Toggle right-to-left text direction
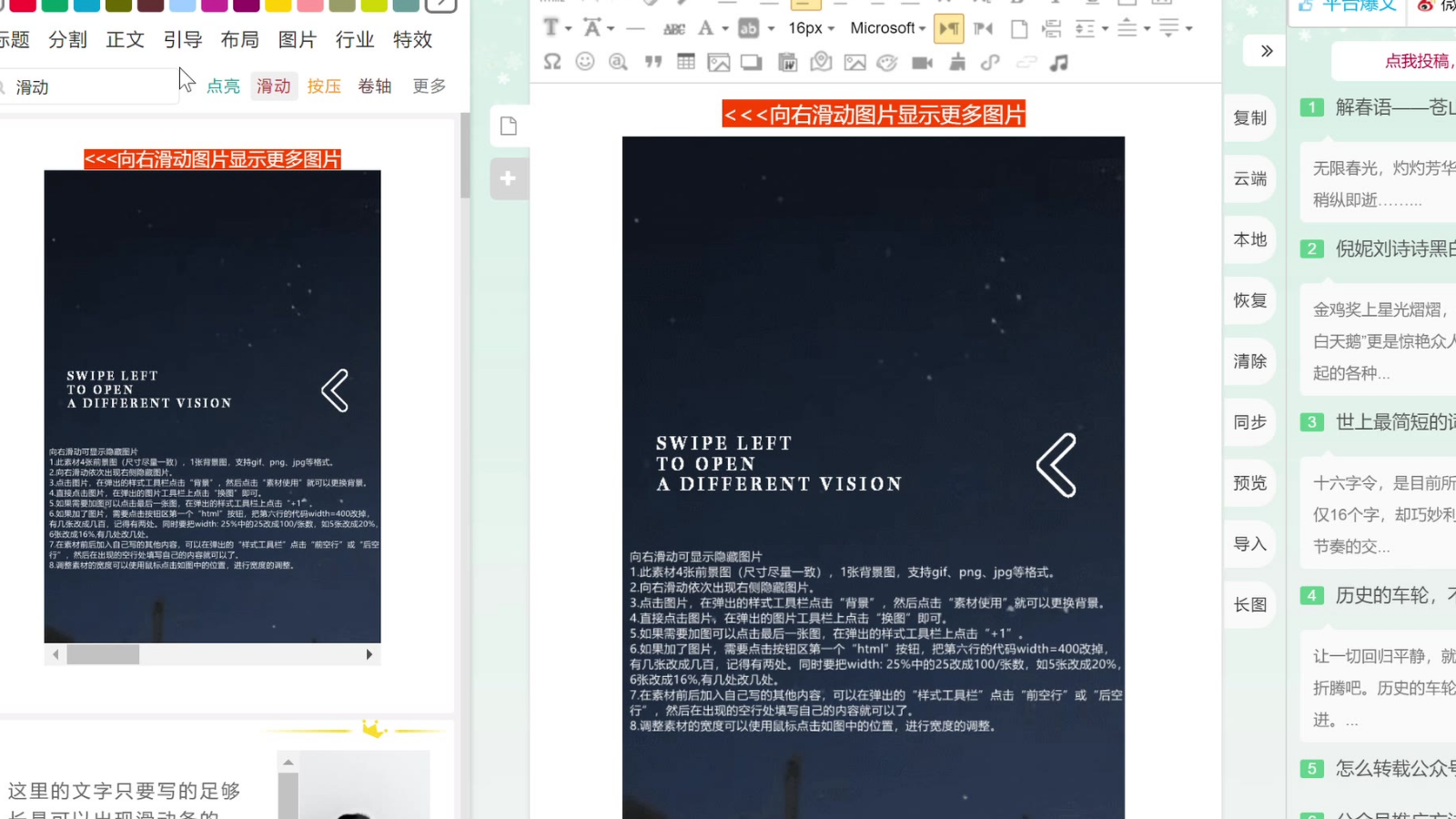 [983, 28]
